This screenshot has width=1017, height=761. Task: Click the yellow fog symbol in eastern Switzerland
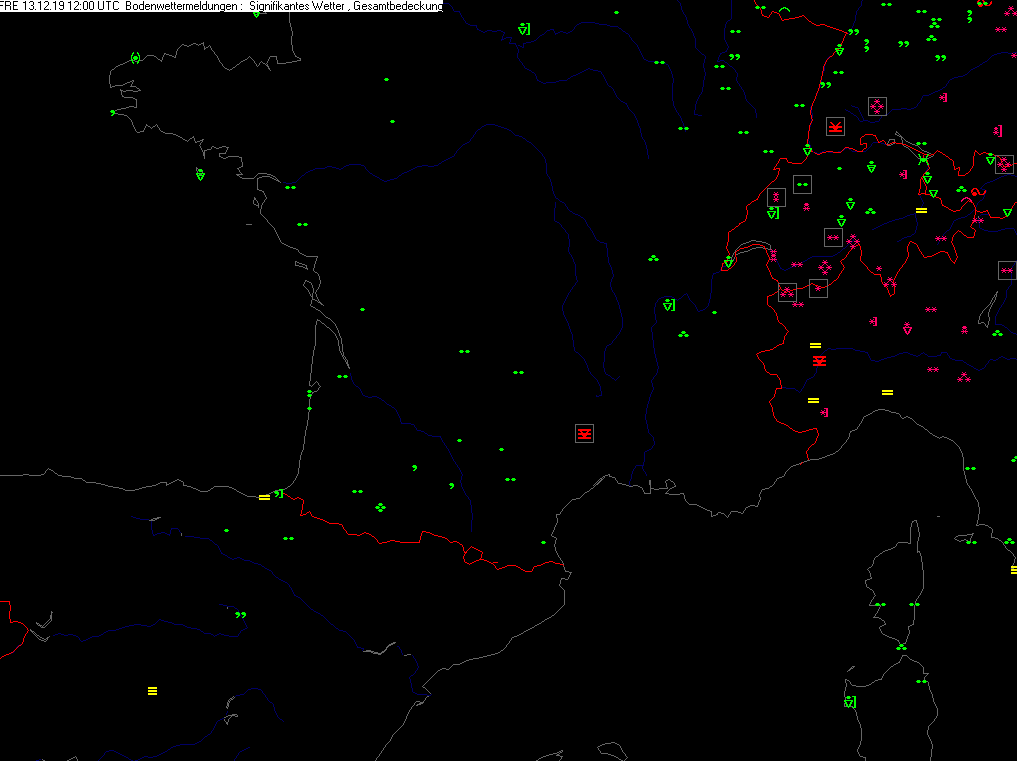point(921,210)
